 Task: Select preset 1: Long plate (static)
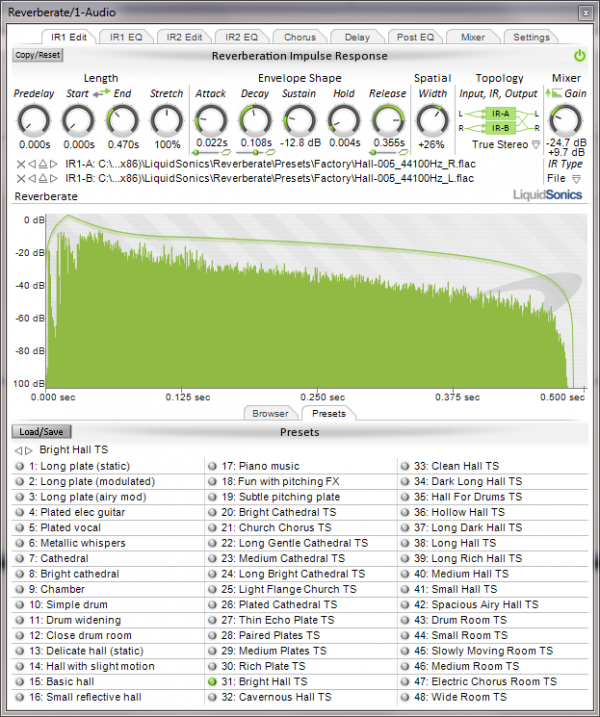click(108, 466)
